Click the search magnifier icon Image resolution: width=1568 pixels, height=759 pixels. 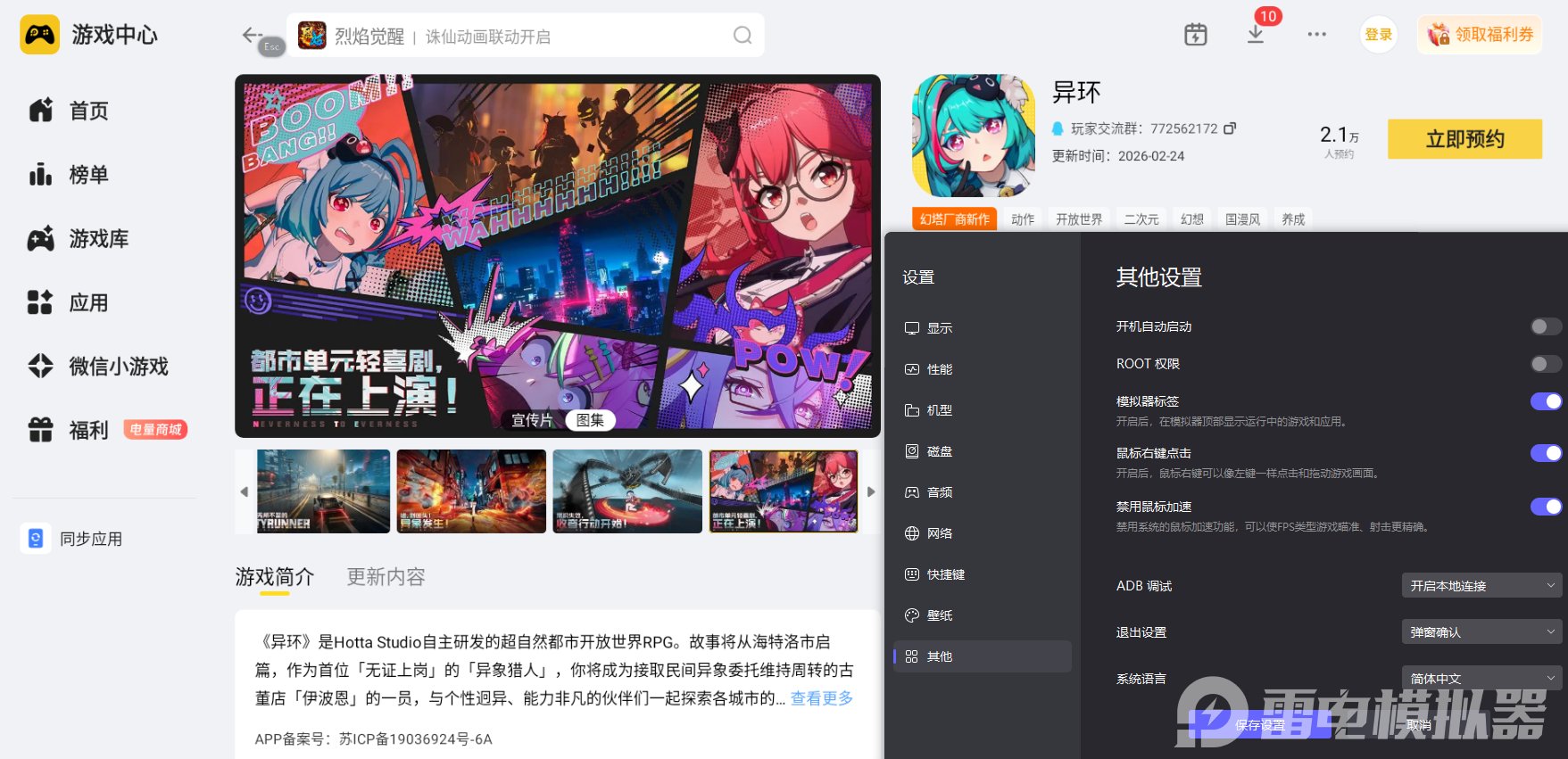coord(743,35)
